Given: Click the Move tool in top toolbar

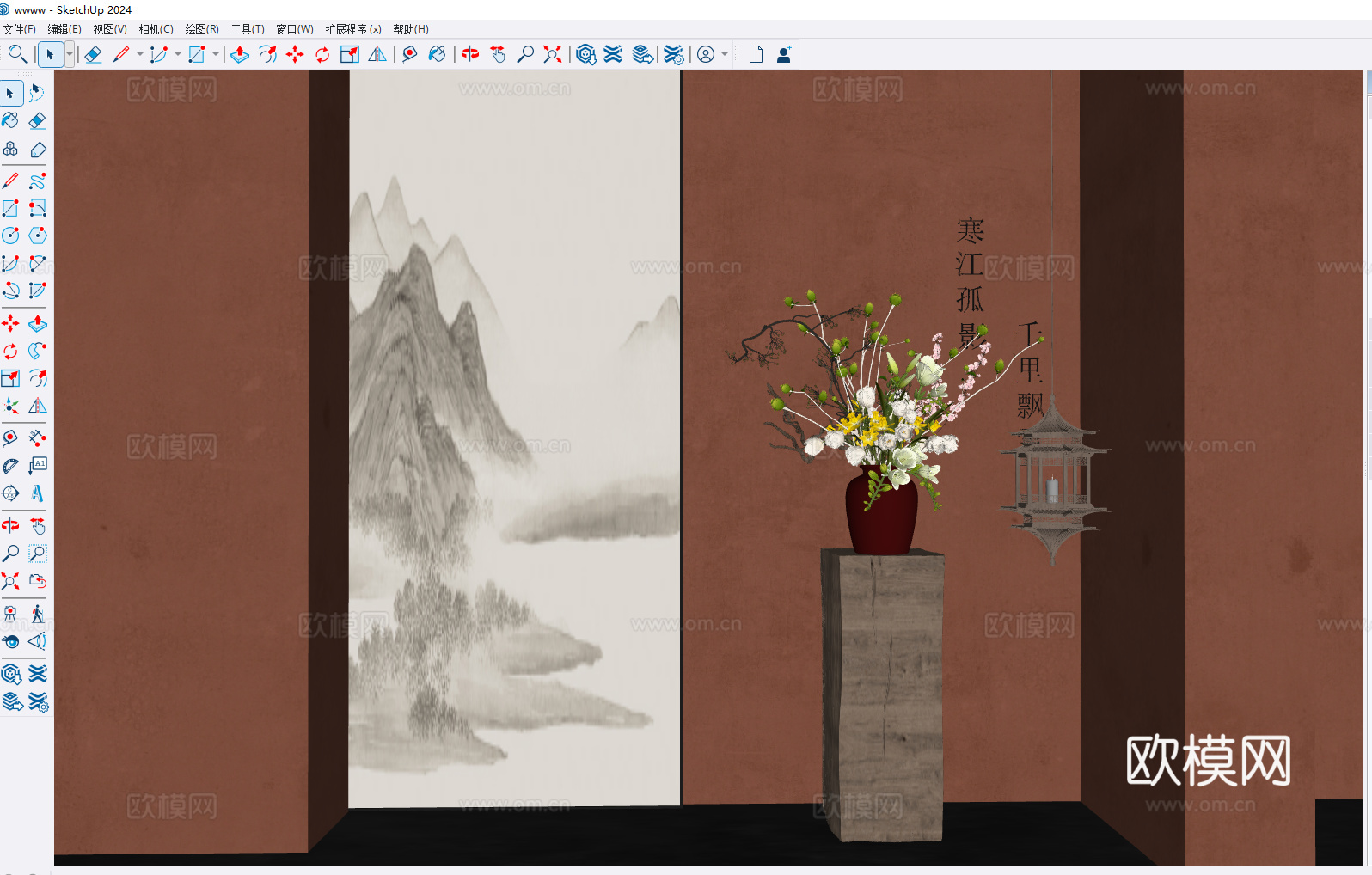Looking at the screenshot, I should [295, 54].
